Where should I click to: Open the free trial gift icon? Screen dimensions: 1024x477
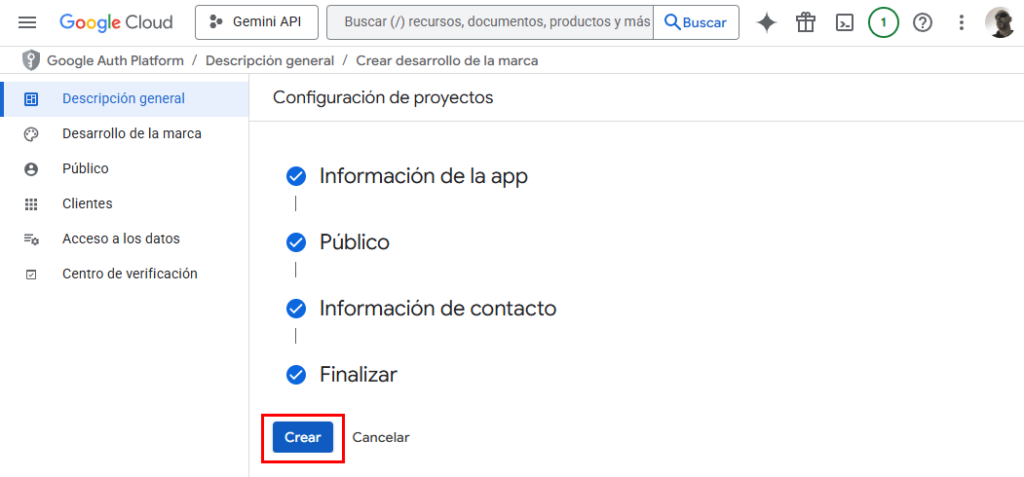click(x=806, y=22)
